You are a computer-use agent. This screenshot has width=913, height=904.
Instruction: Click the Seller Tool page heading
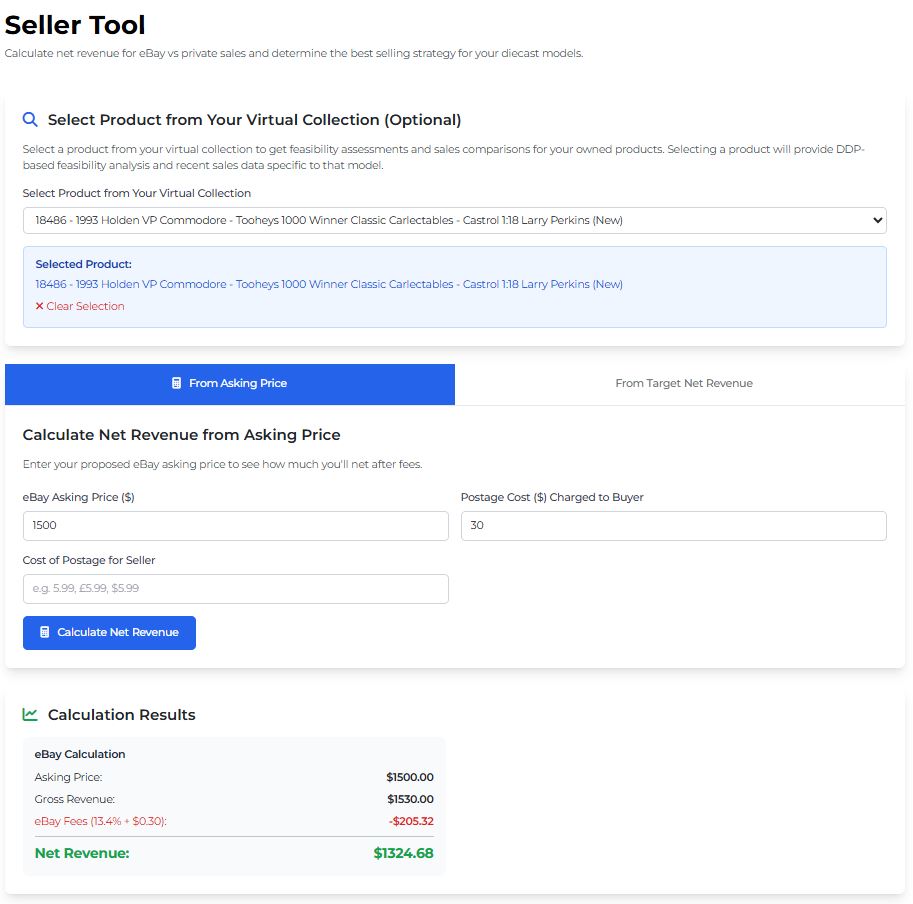75,25
